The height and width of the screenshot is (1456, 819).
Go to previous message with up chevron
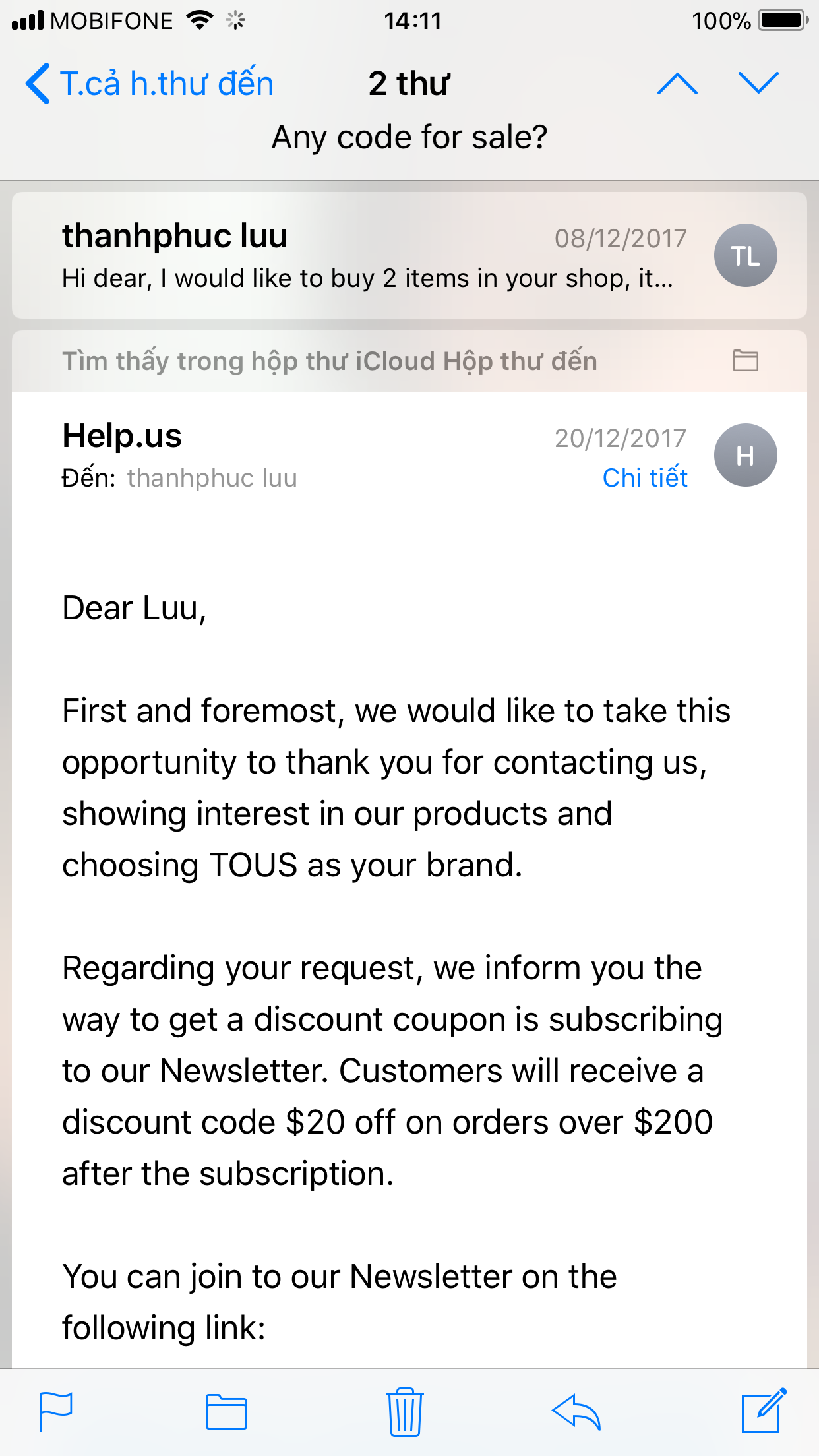[677, 84]
